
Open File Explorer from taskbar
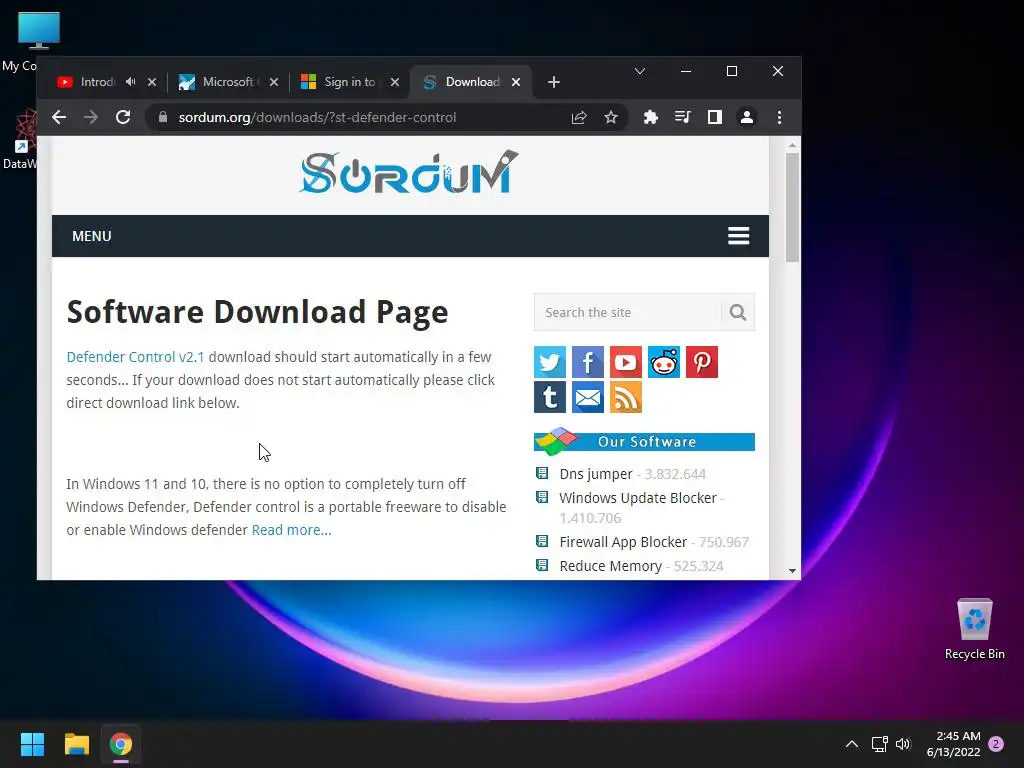[76, 744]
